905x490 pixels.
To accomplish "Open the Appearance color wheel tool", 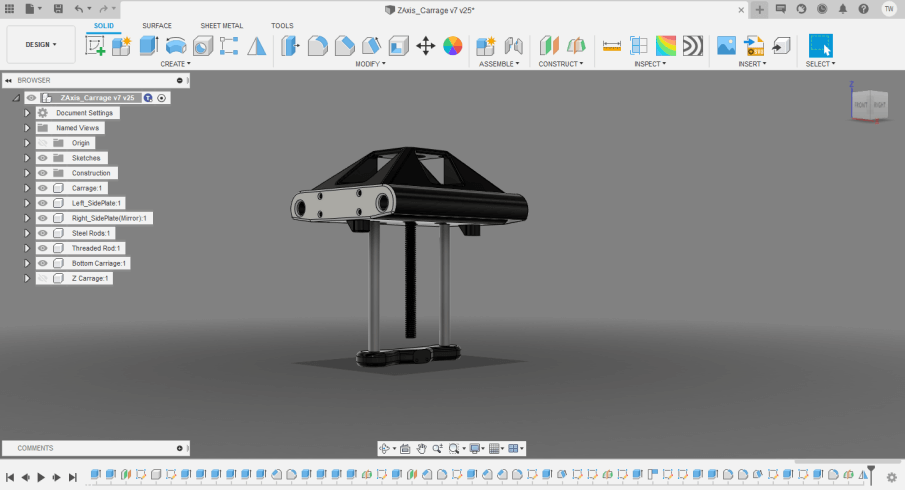I will pos(452,46).
